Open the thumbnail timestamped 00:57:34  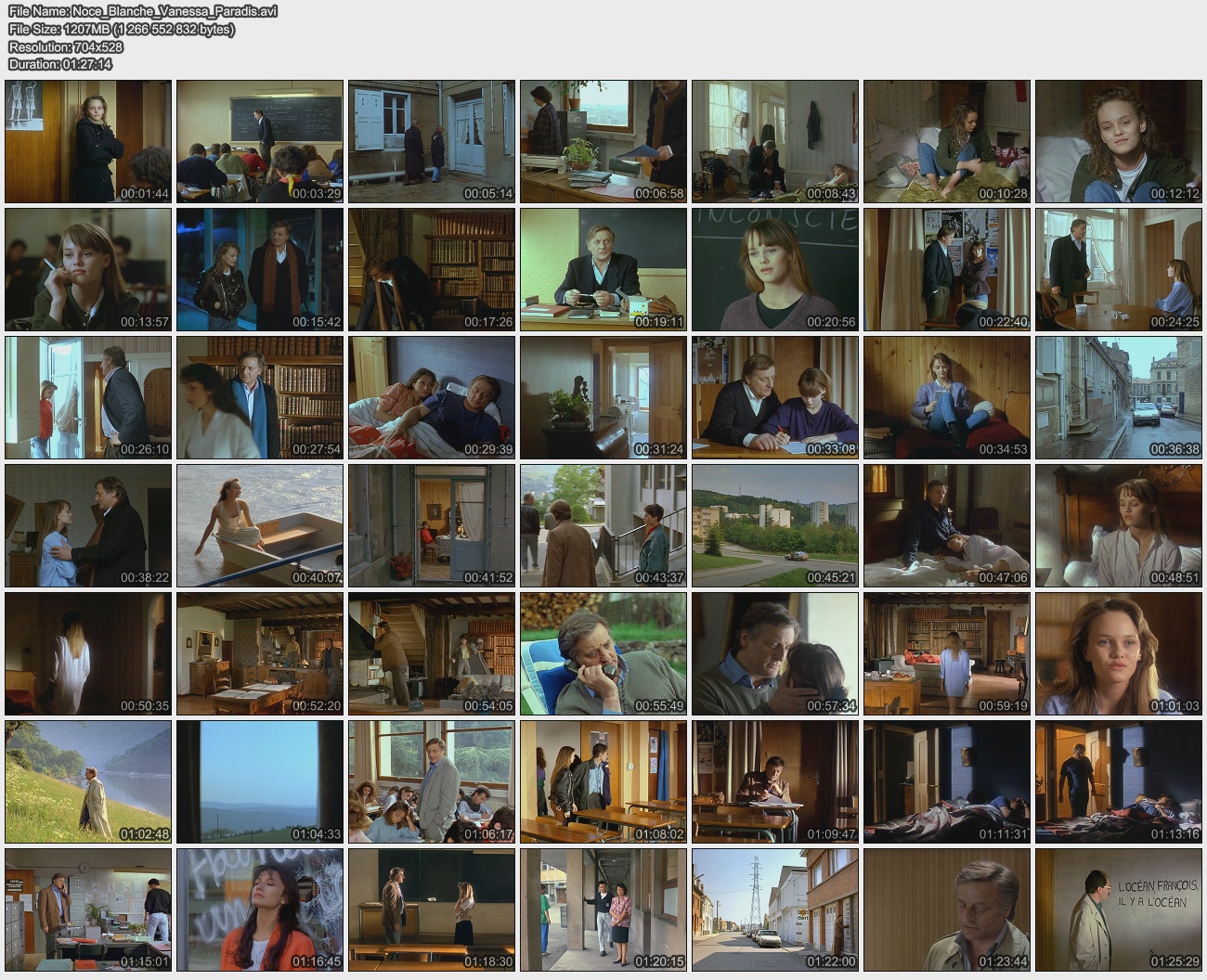(775, 653)
